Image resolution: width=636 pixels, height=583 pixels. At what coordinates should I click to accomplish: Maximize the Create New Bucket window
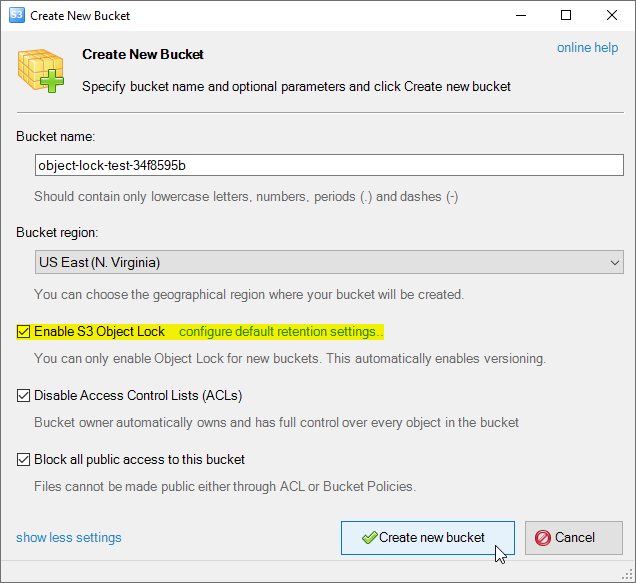pos(566,15)
